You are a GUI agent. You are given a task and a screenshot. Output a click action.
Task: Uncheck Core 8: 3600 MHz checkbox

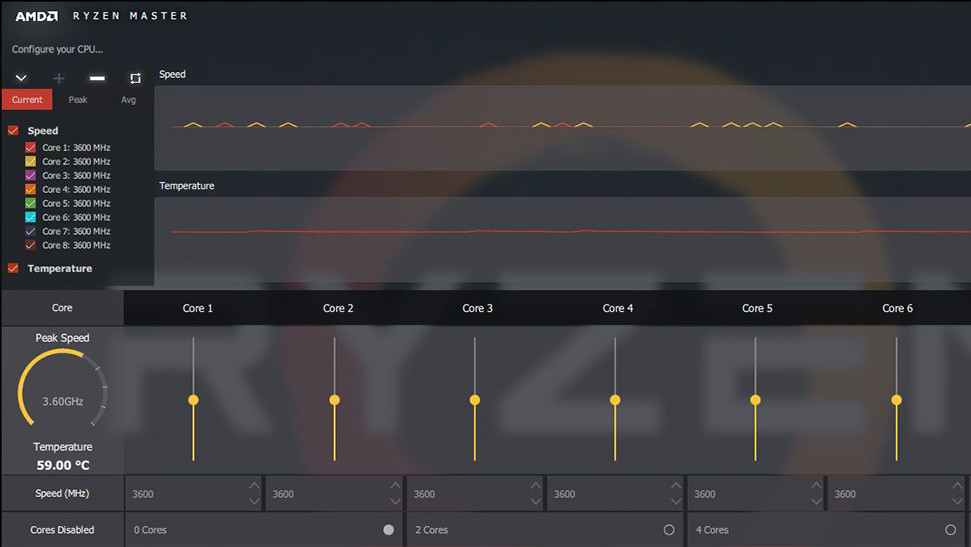tap(30, 245)
